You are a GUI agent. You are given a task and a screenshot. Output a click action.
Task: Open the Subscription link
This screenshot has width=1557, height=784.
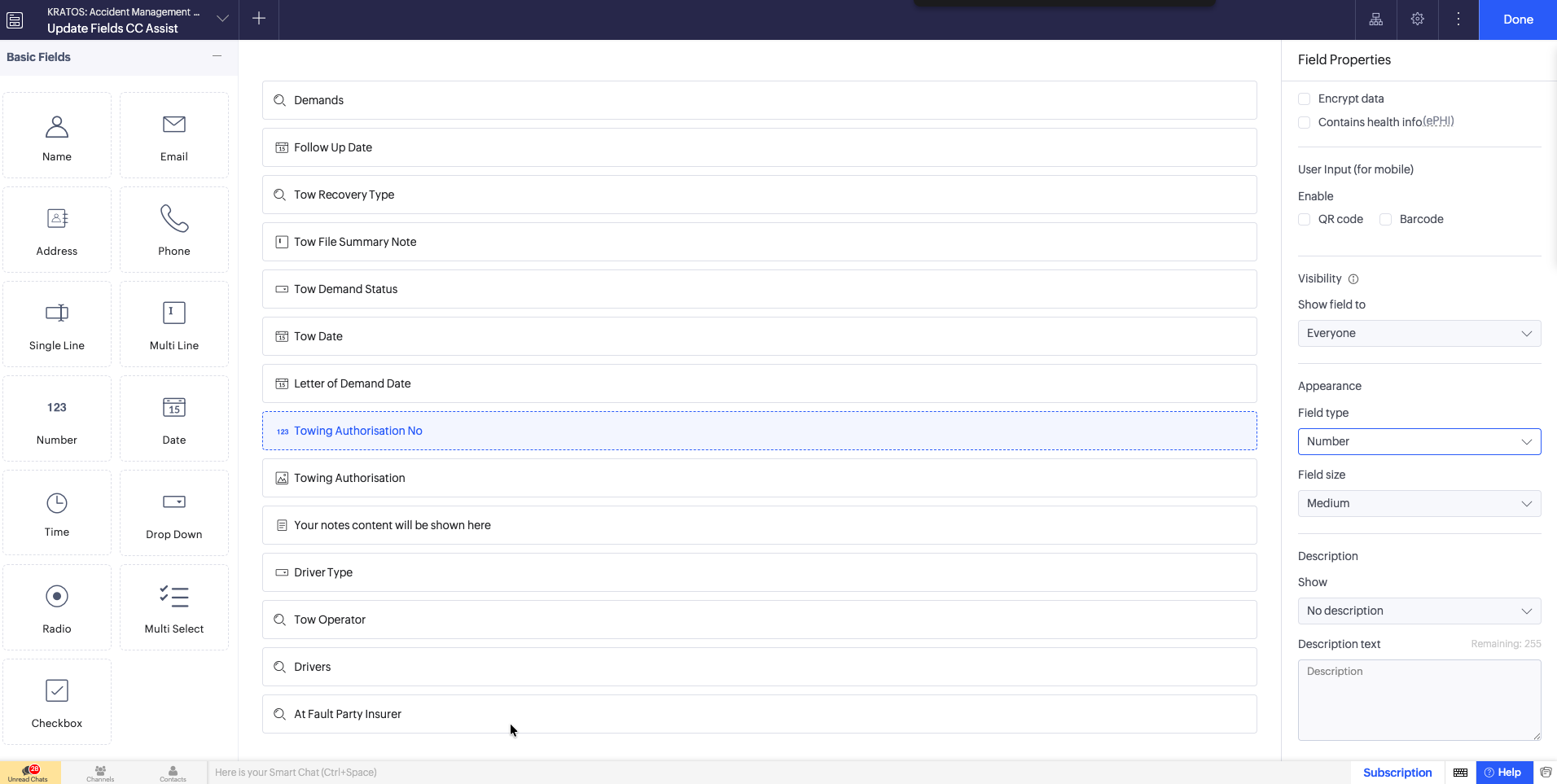coord(1397,773)
